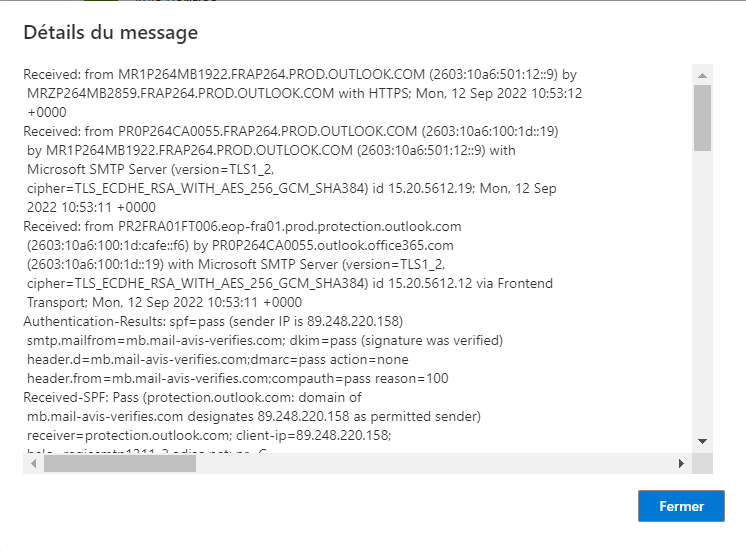Click the vertical scrollbar up arrow
The height and width of the screenshot is (551, 746).
[702, 75]
